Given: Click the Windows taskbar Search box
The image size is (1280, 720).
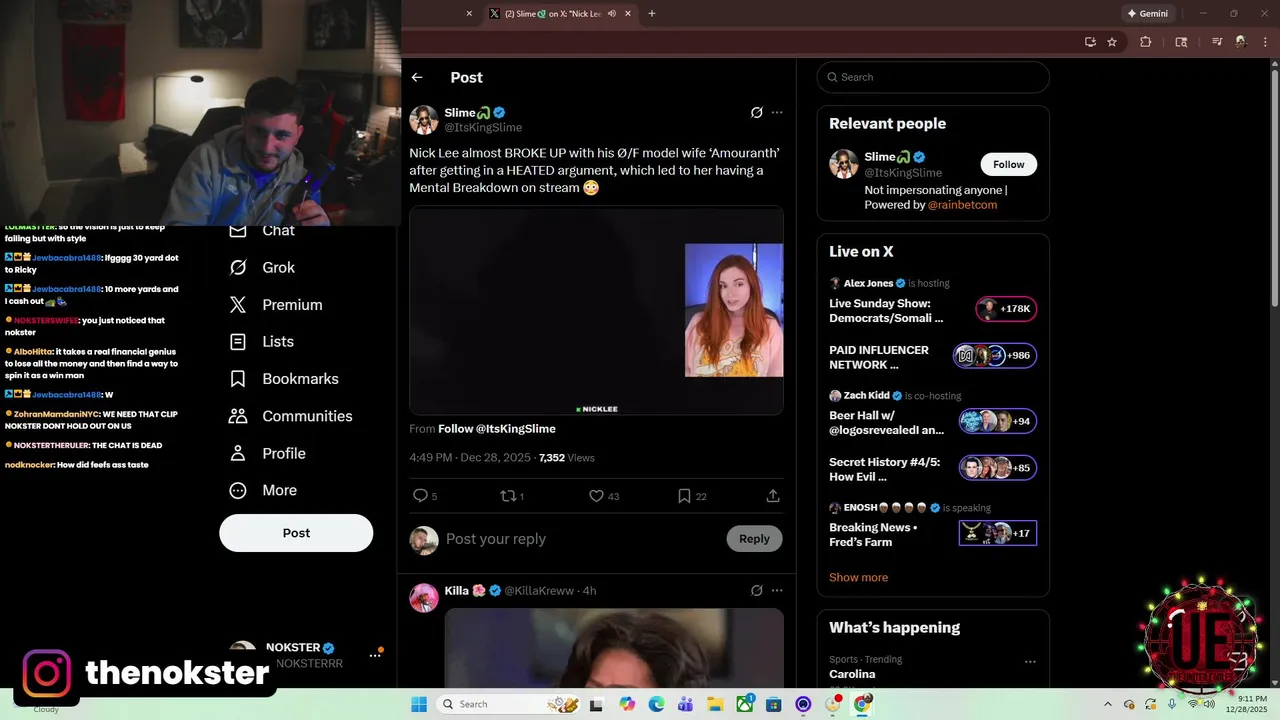Looking at the screenshot, I should 510,704.
